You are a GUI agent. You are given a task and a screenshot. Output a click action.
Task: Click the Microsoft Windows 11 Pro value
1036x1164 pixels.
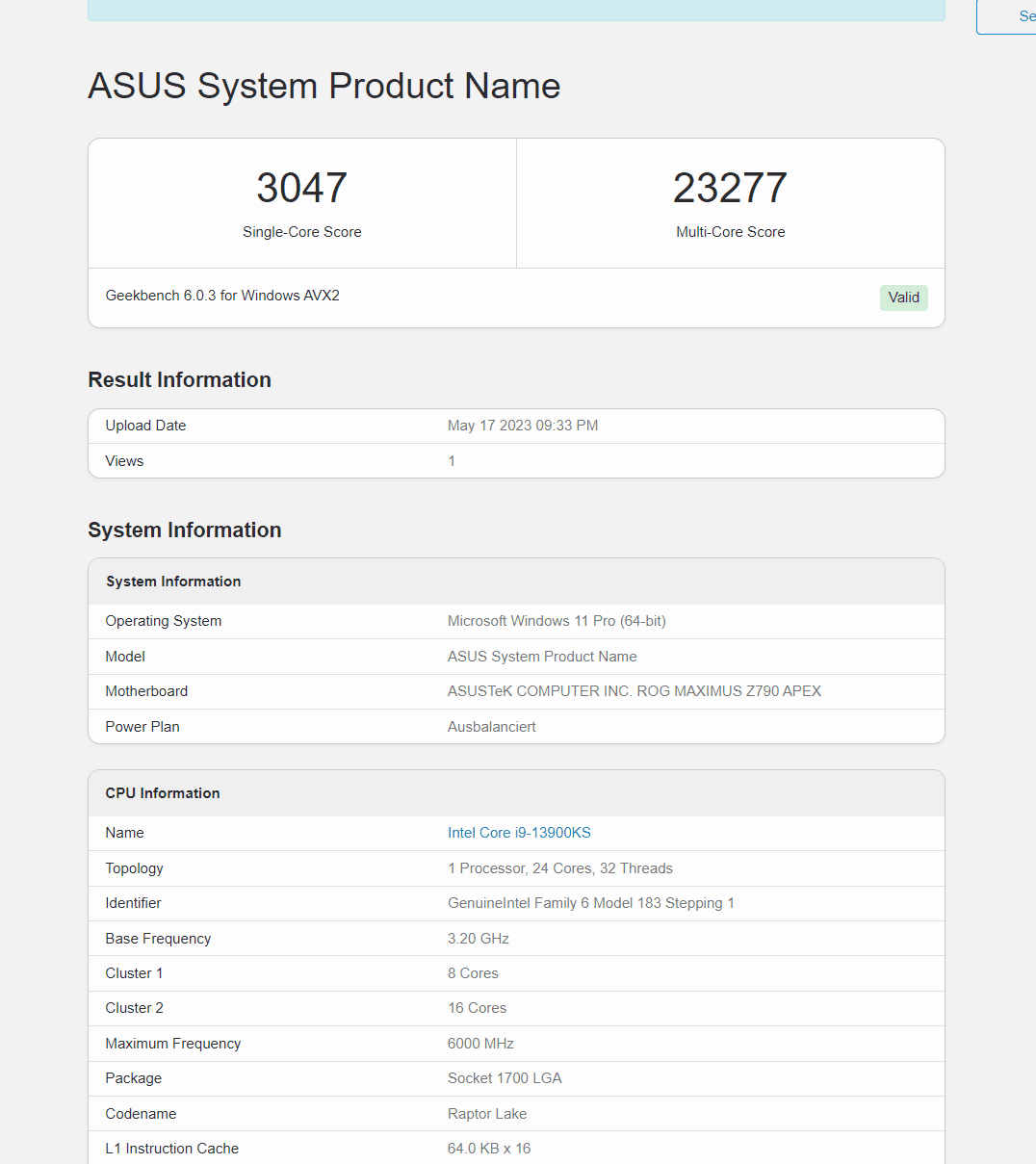(x=557, y=621)
